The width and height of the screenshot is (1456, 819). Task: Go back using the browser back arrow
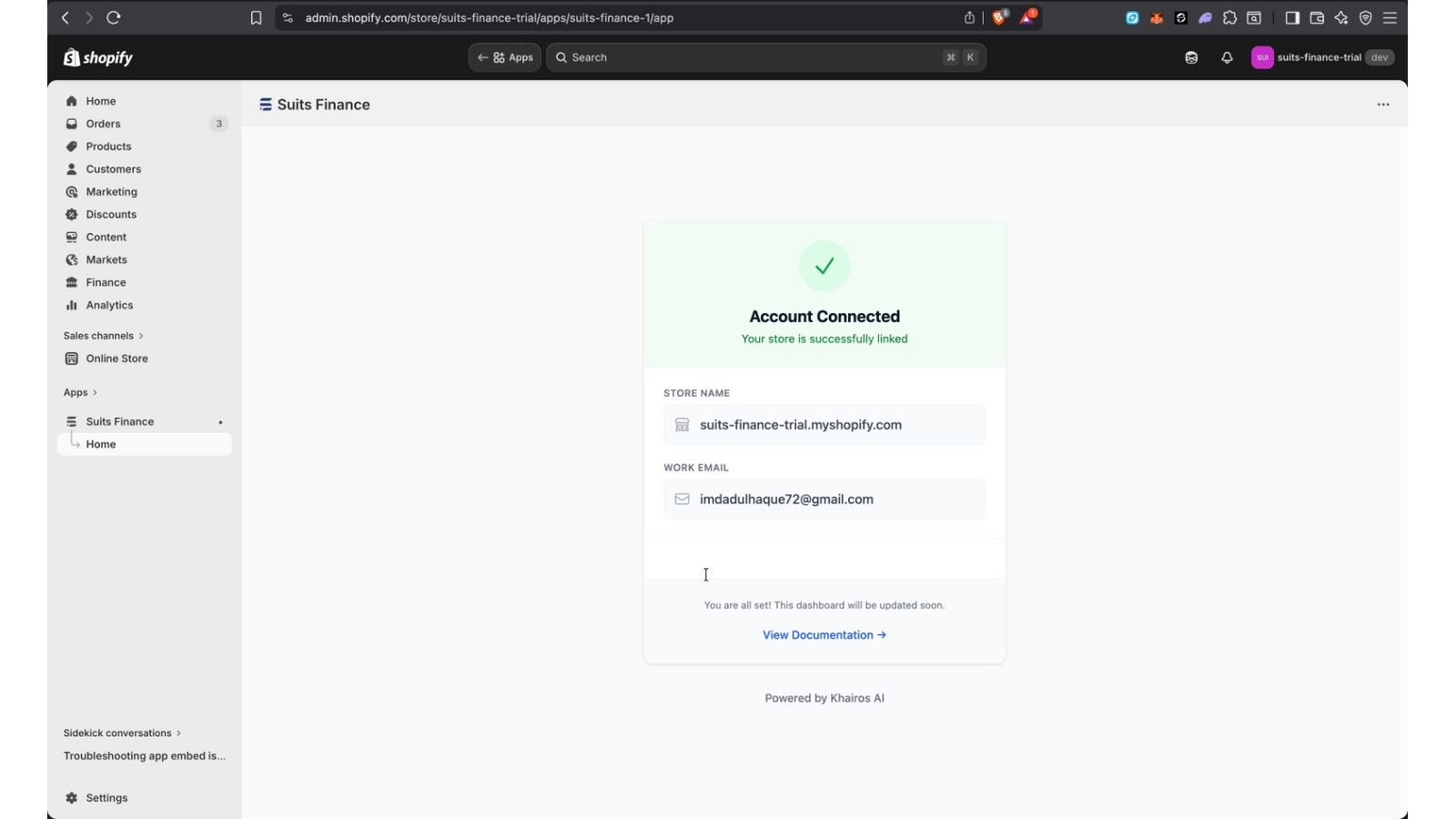pyautogui.click(x=66, y=17)
